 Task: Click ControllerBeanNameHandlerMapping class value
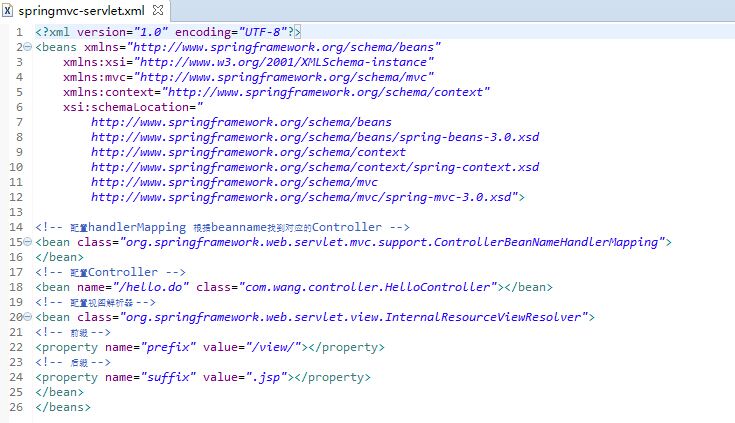(393, 242)
